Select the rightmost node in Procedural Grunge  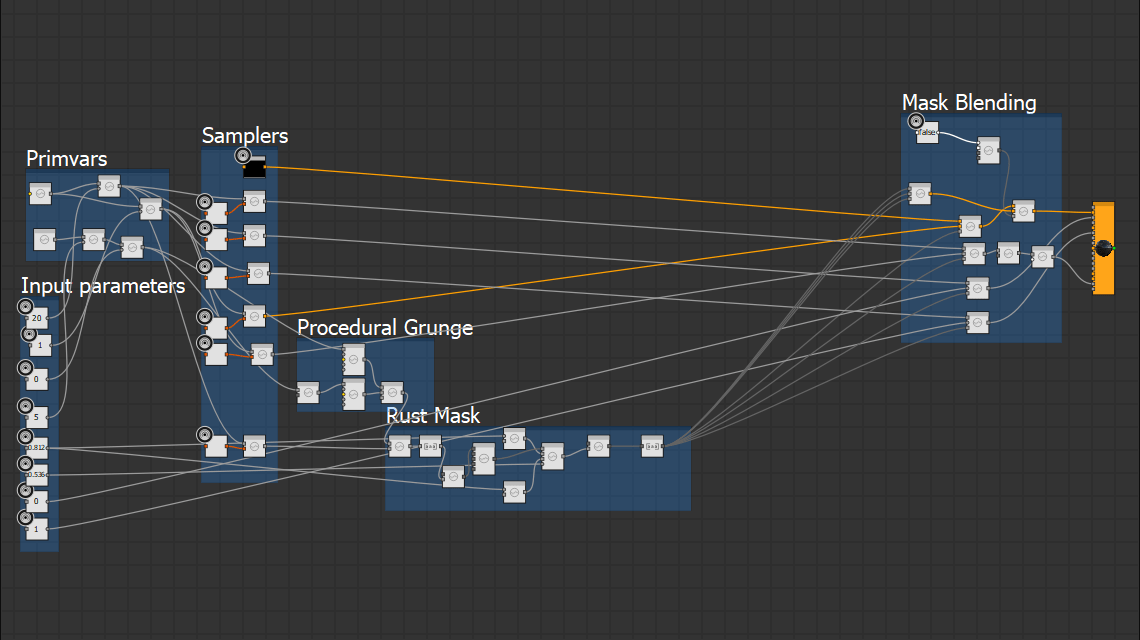[392, 392]
